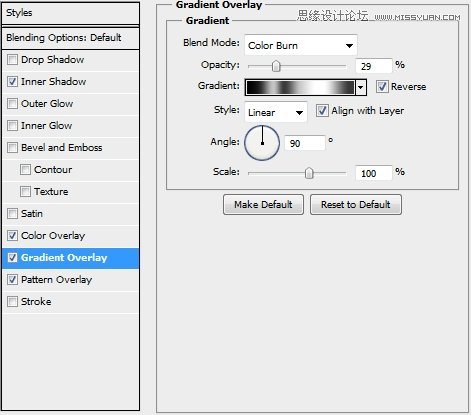Open the Style Linear dropdown

pos(276,112)
